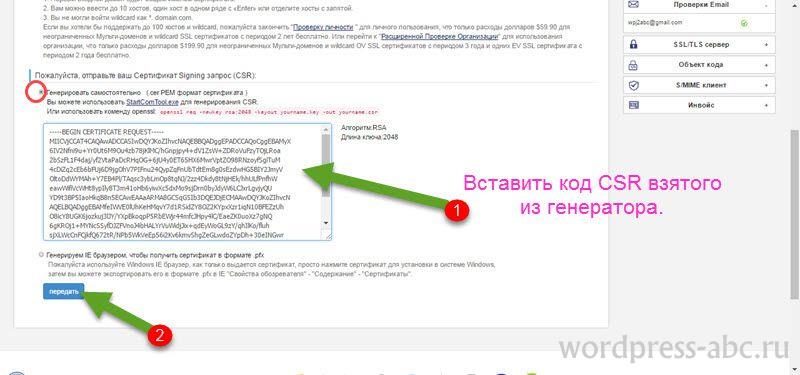Open the Расширенной Проверке Организации link
This screenshot has height=375, width=800.
pos(439,37)
